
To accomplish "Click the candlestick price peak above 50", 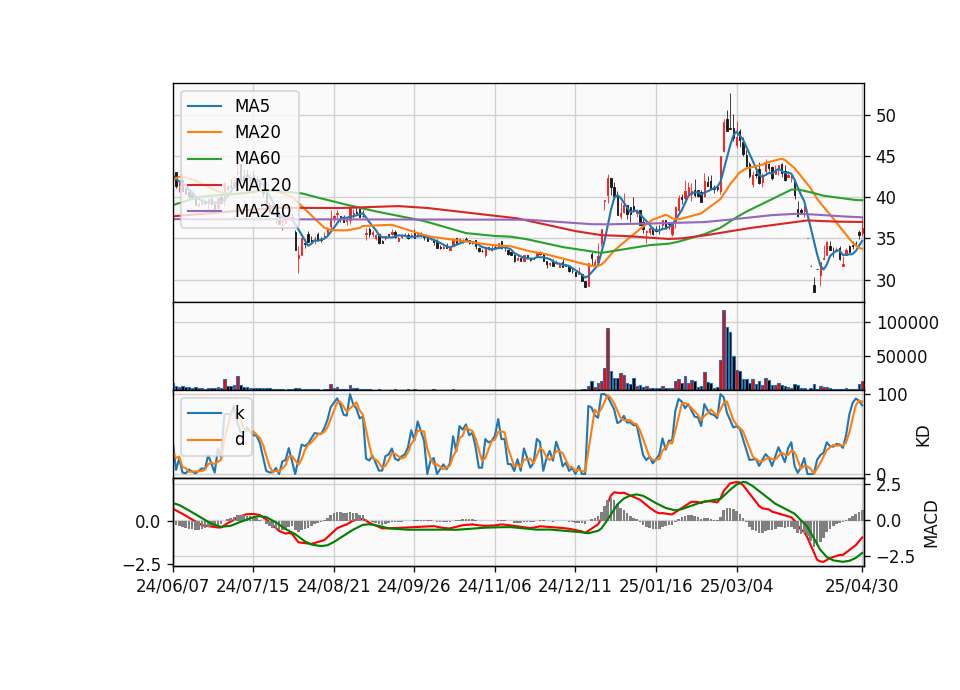I will (x=730, y=113).
